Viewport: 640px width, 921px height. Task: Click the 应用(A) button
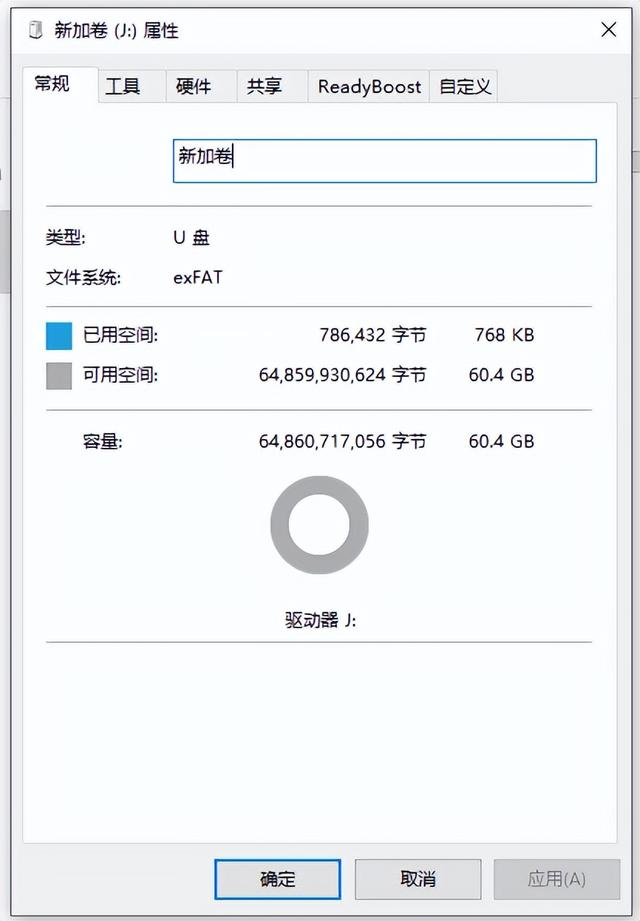click(x=557, y=879)
